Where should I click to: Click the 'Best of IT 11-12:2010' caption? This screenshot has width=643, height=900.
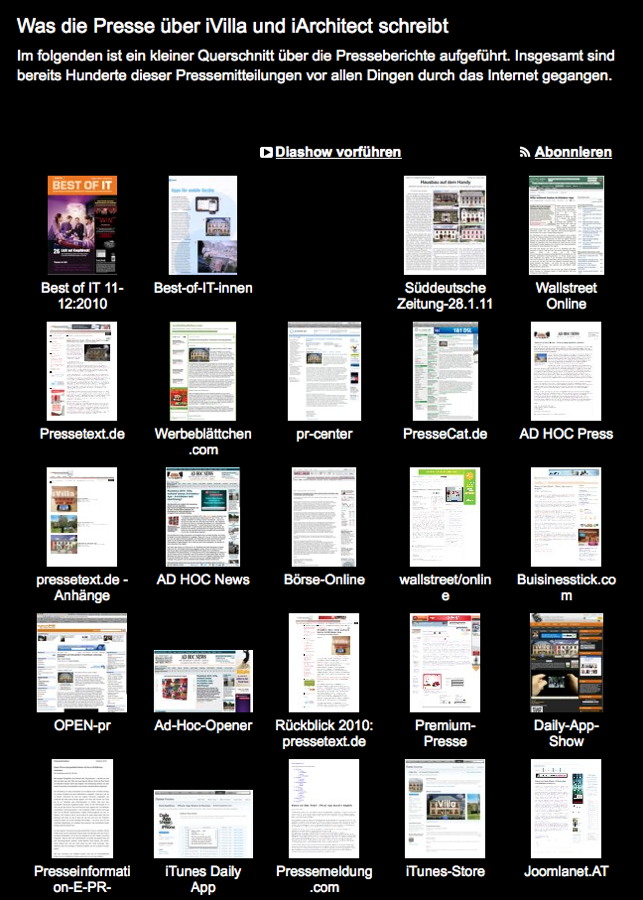coord(82,296)
